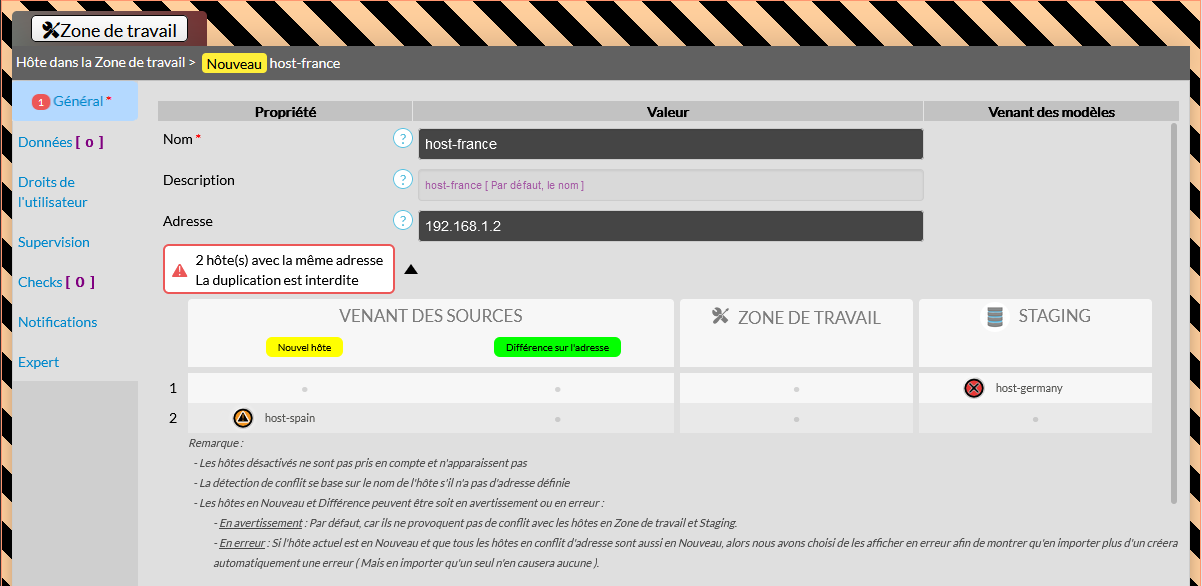
Task: Click the help icon next to Nom
Action: pyautogui.click(x=403, y=139)
